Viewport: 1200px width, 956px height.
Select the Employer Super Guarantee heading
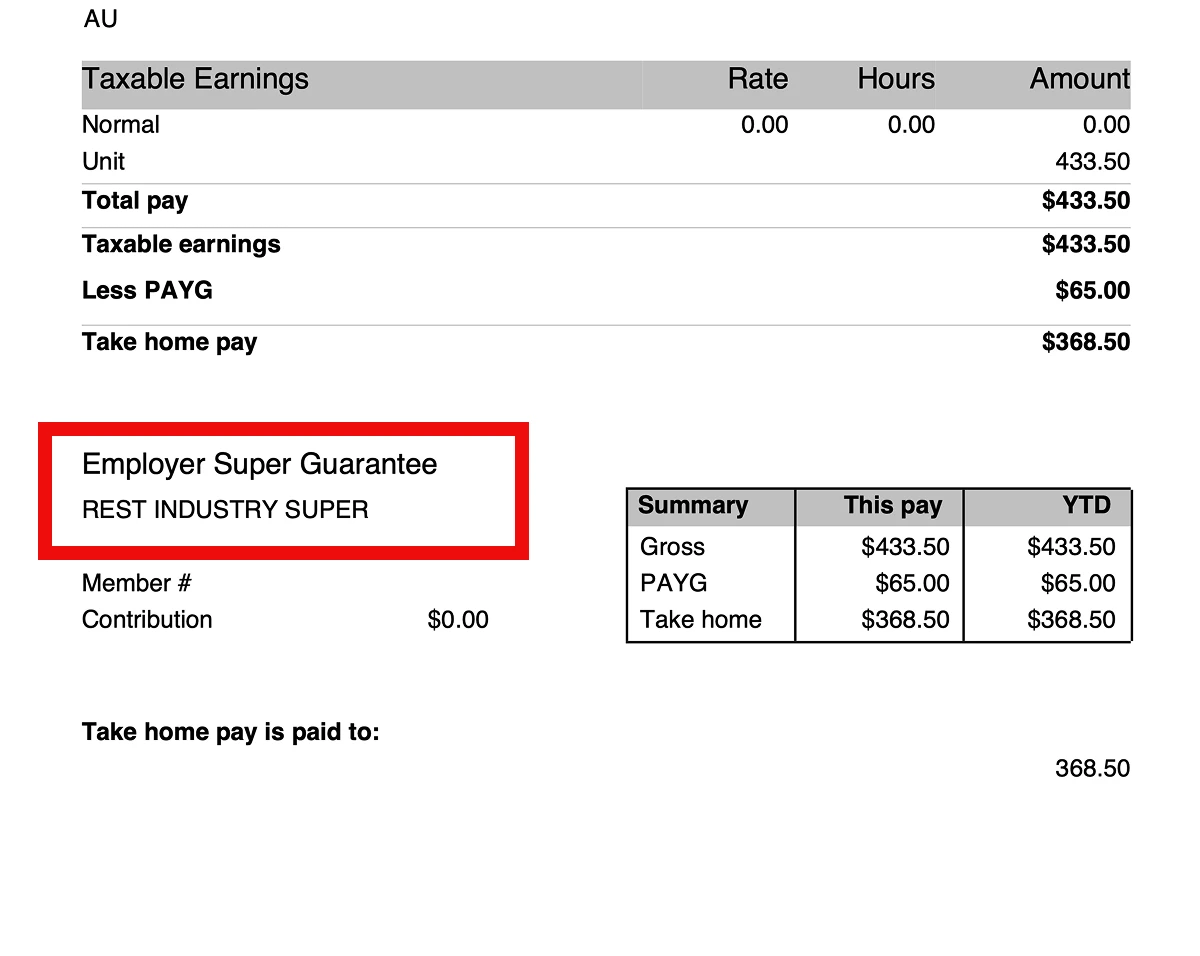coord(259,464)
